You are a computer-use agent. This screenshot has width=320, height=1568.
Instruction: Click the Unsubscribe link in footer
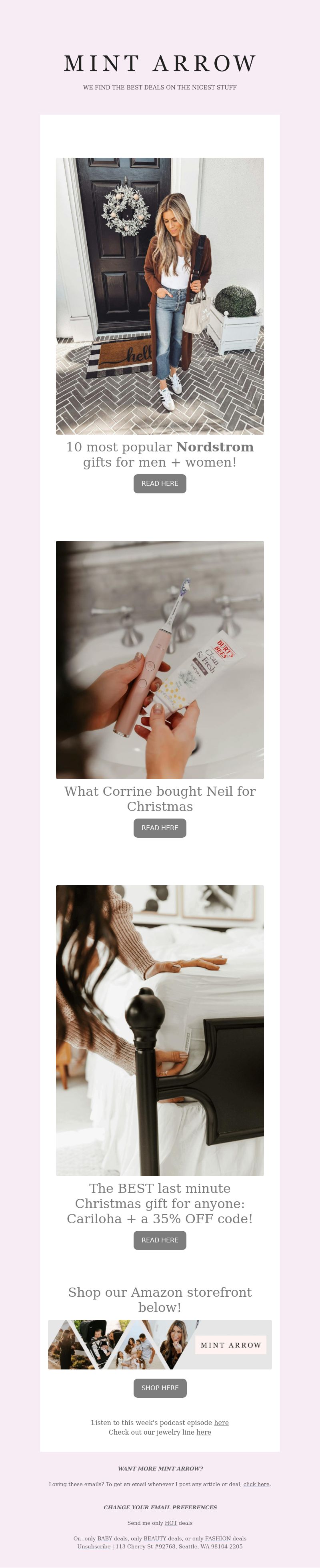pos(94,1546)
